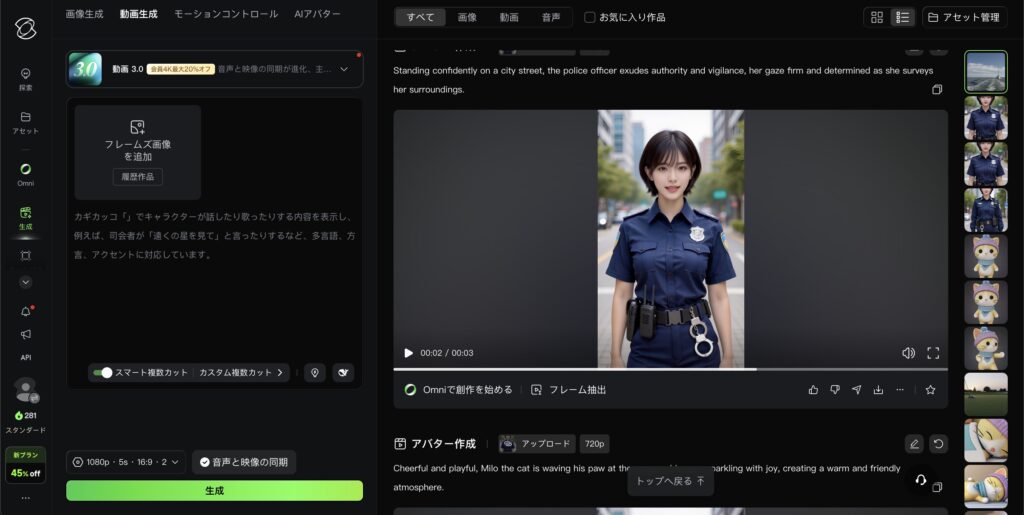
Task: Open notifications bell in sidebar
Action: (x=26, y=311)
